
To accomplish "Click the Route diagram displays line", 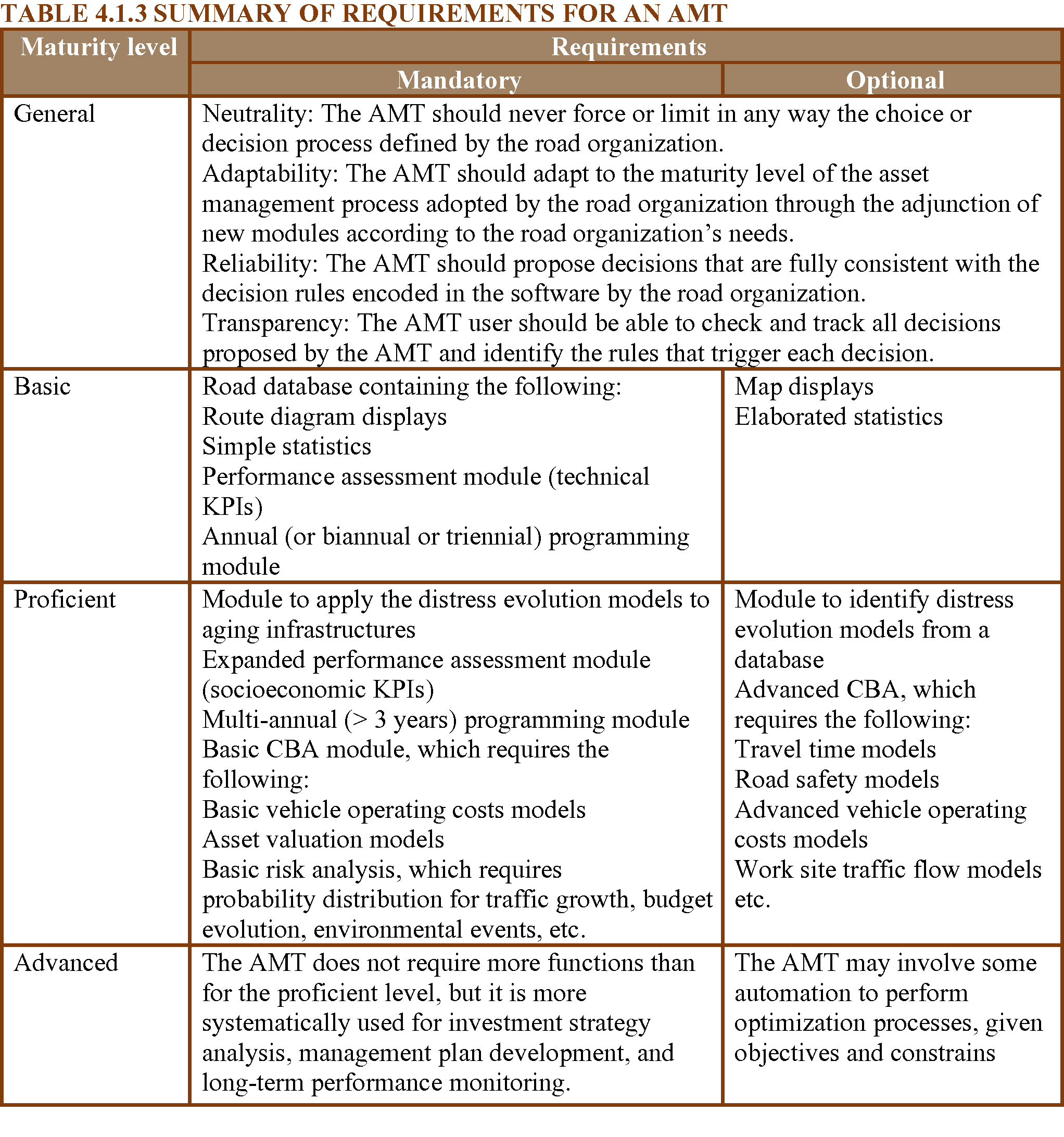I will tap(324, 417).
